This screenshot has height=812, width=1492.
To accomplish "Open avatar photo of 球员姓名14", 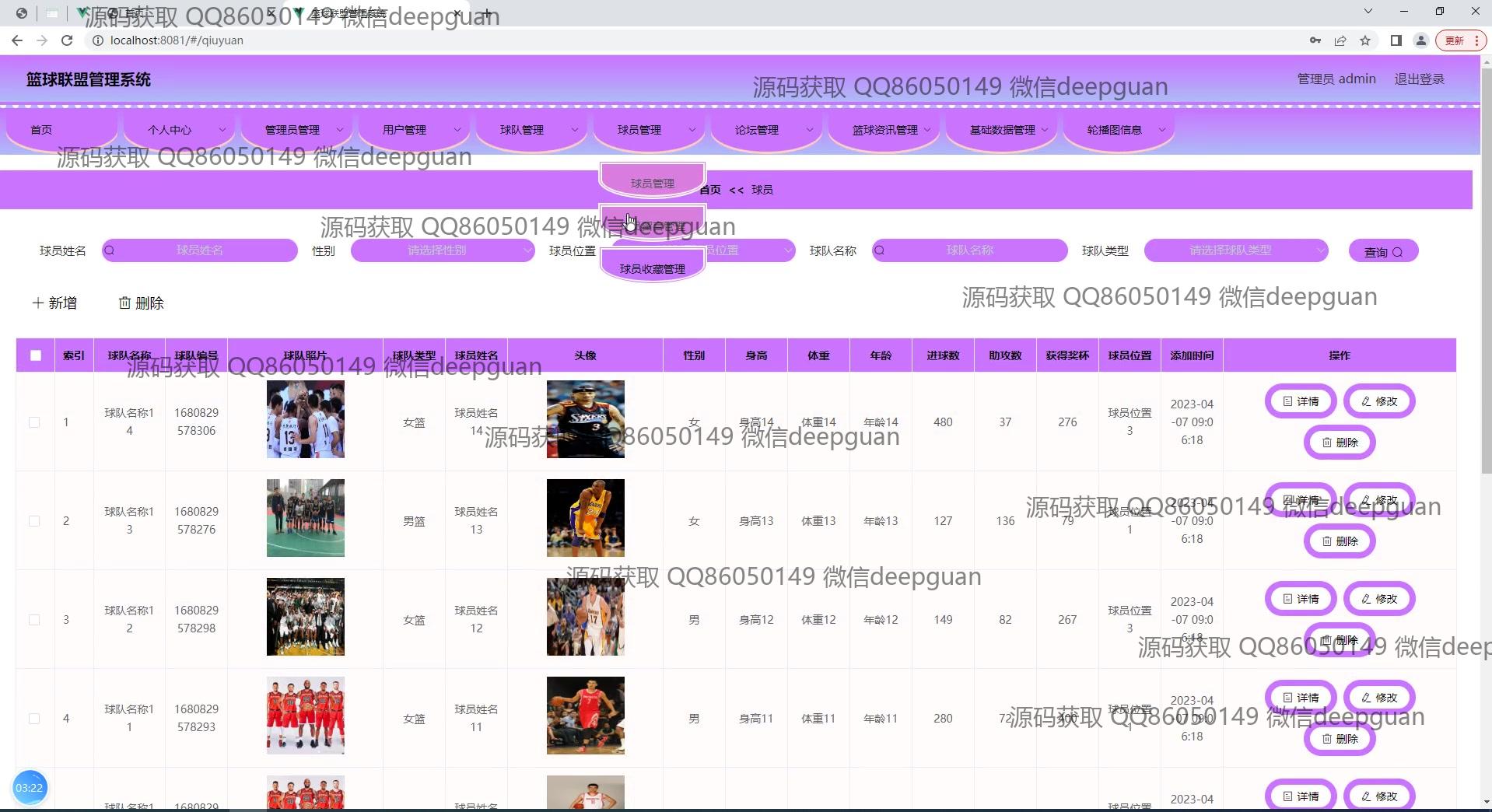I will click(586, 419).
